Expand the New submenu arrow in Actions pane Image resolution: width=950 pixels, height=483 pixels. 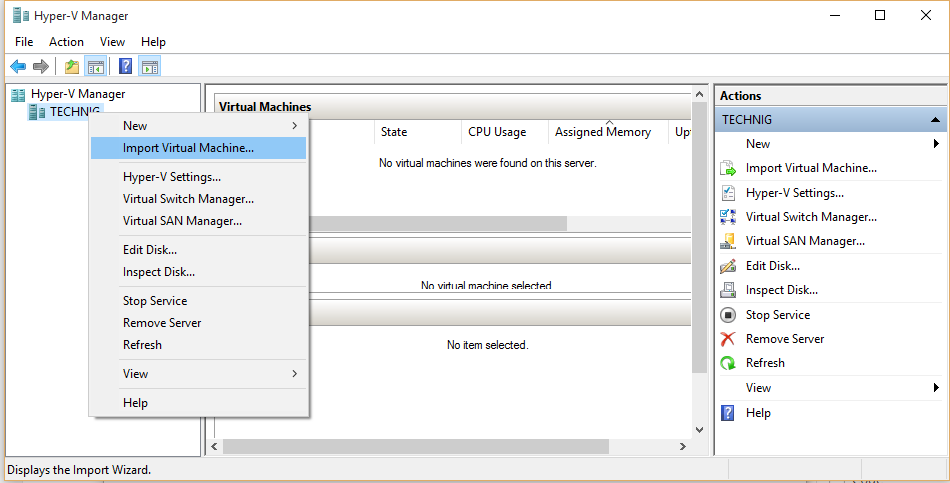tap(936, 144)
